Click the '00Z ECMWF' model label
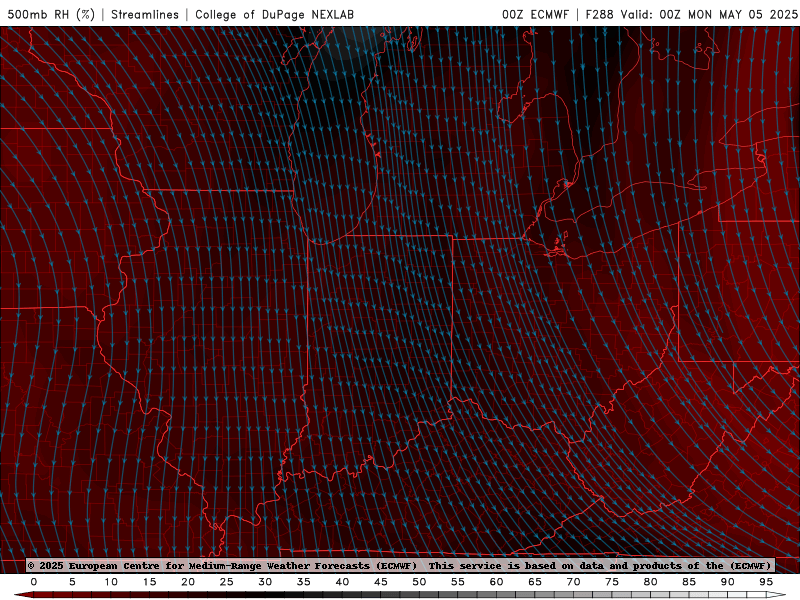The image size is (800, 600). [535, 14]
